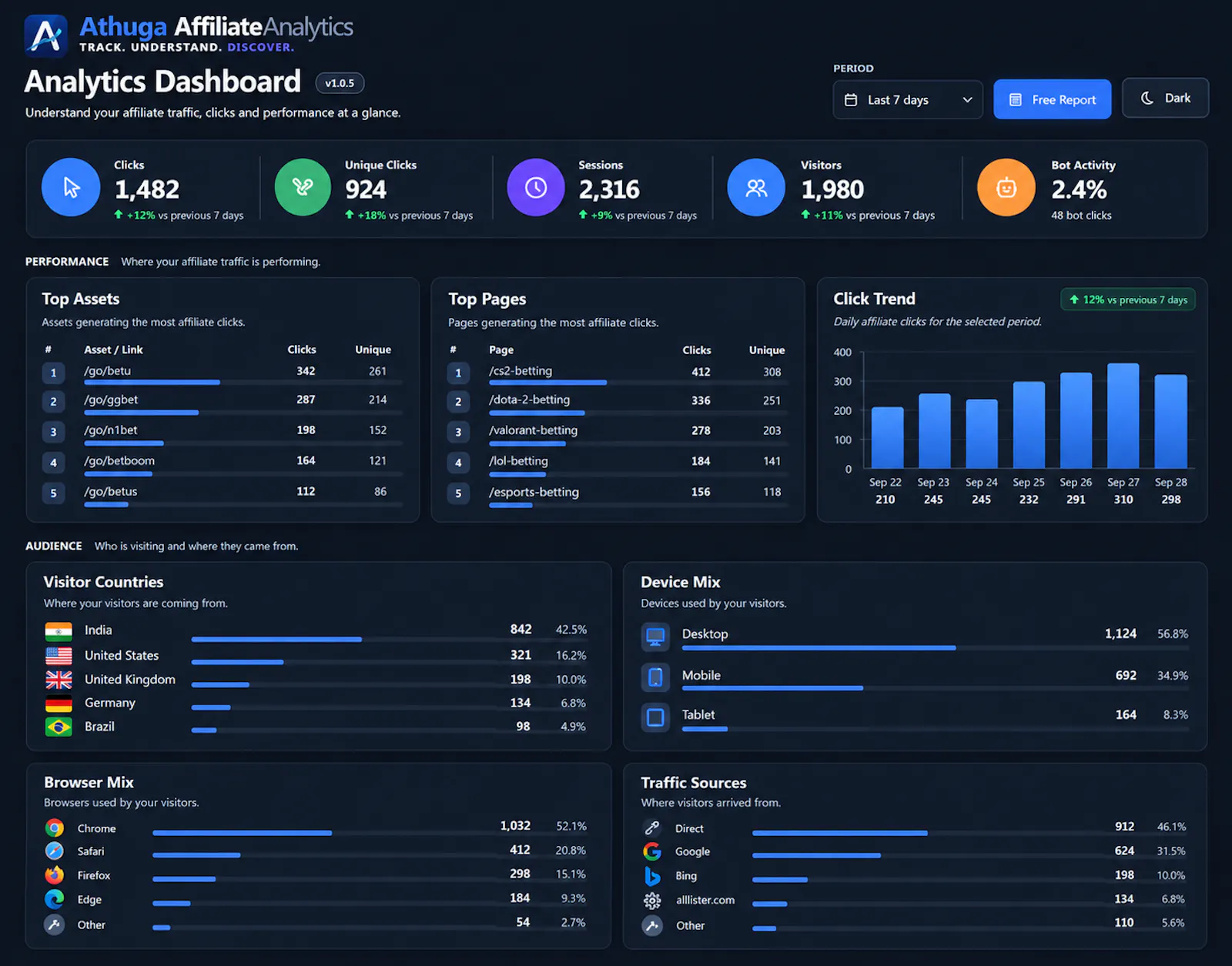Click the Safari browser icon
This screenshot has height=966, width=1232.
[x=55, y=851]
